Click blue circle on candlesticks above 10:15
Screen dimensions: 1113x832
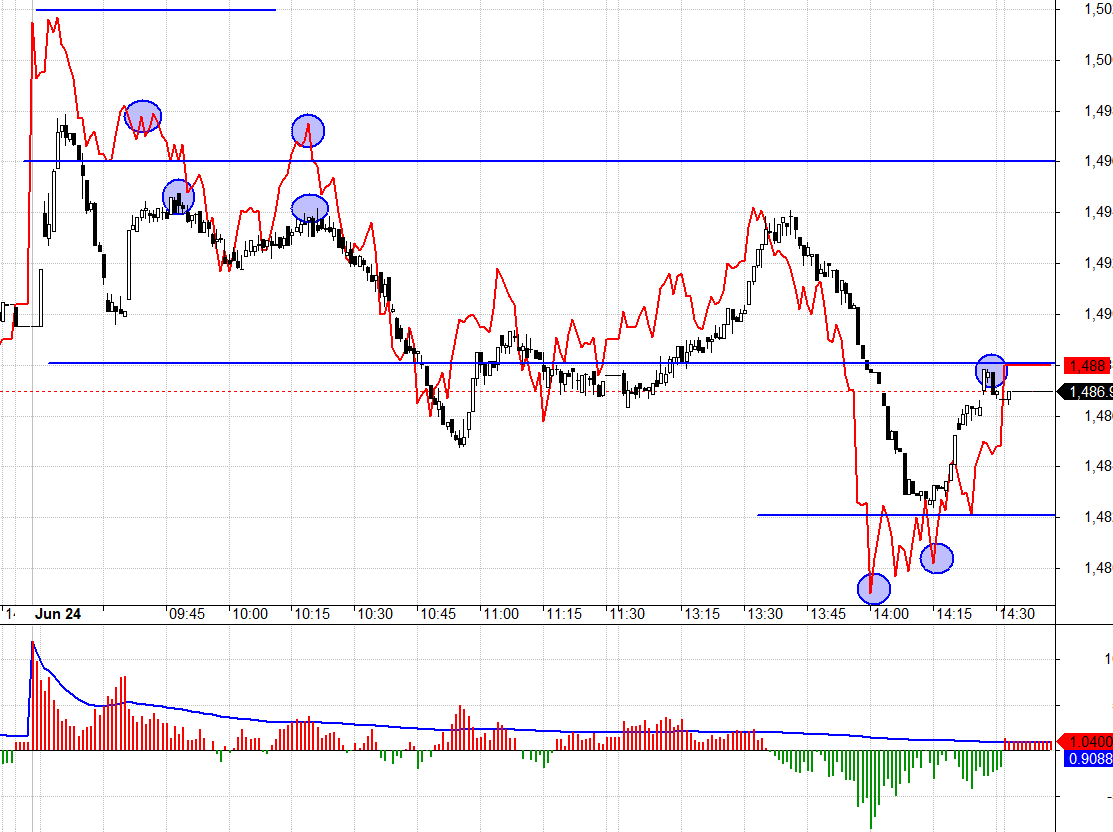point(310,208)
